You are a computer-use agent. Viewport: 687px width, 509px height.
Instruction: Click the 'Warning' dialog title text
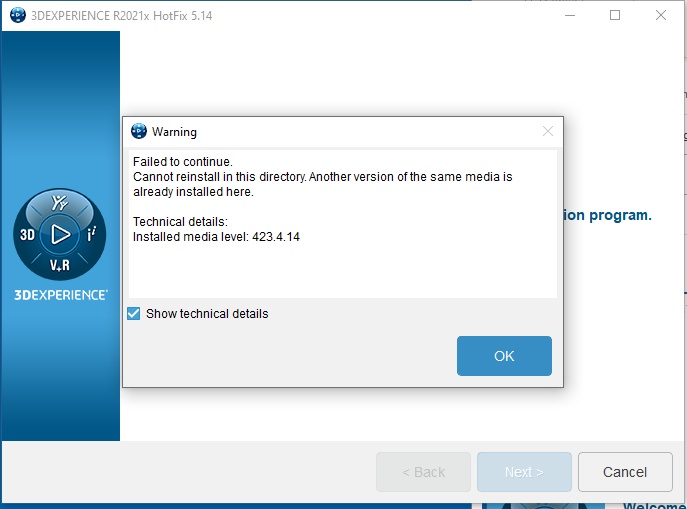pyautogui.click(x=174, y=132)
